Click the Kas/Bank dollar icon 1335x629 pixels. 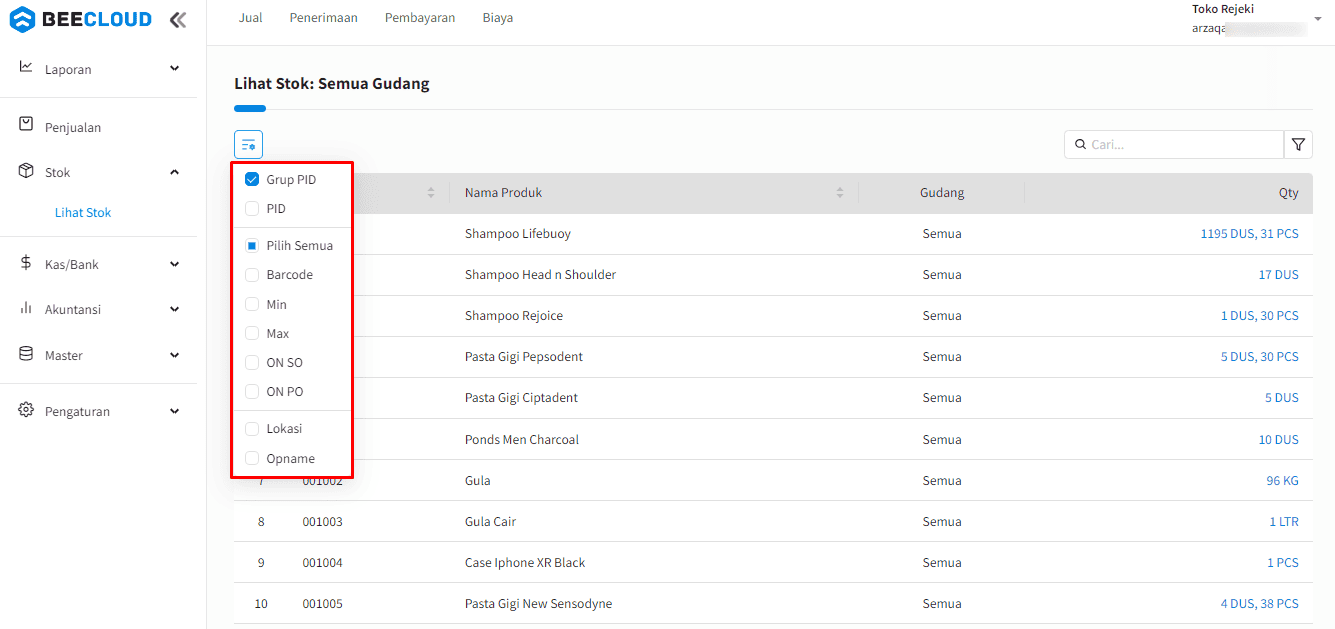(26, 263)
